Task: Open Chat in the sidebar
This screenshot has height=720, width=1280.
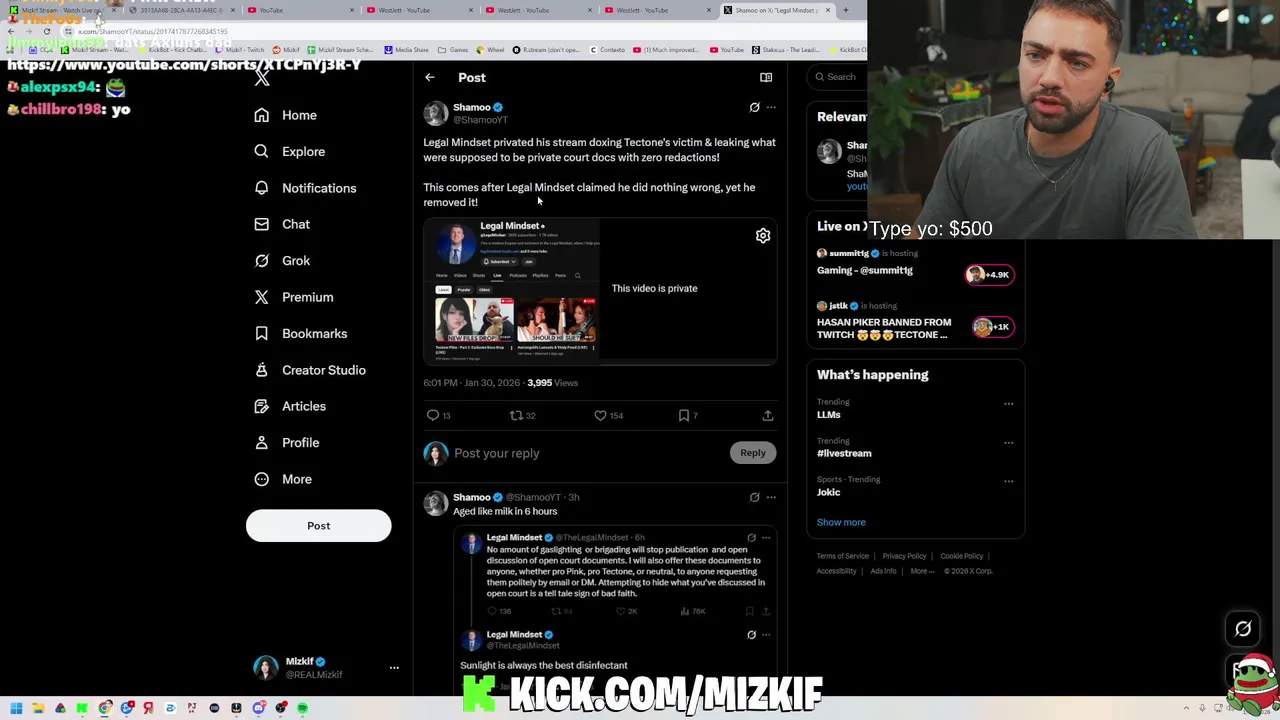Action: (282, 224)
